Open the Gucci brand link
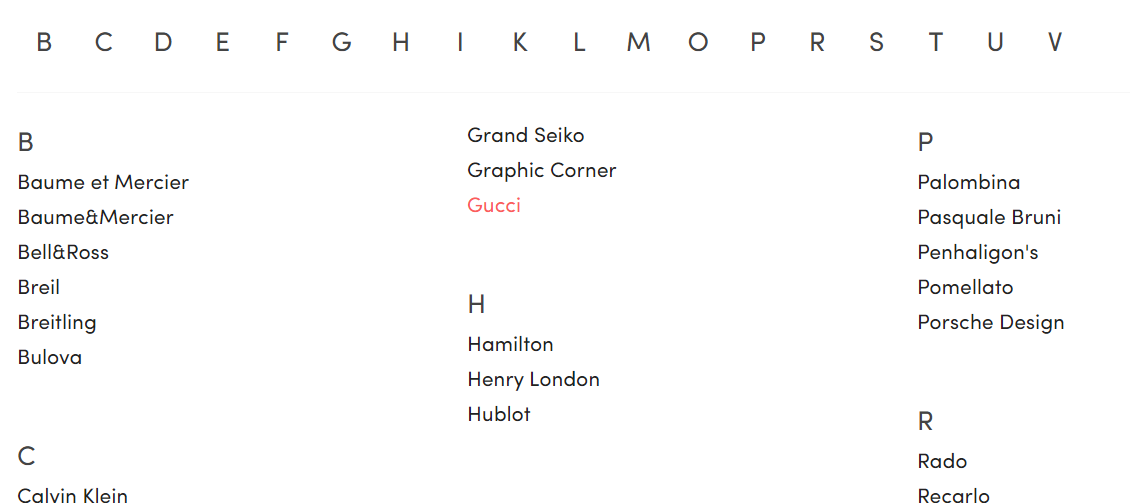The image size is (1130, 503). 494,205
